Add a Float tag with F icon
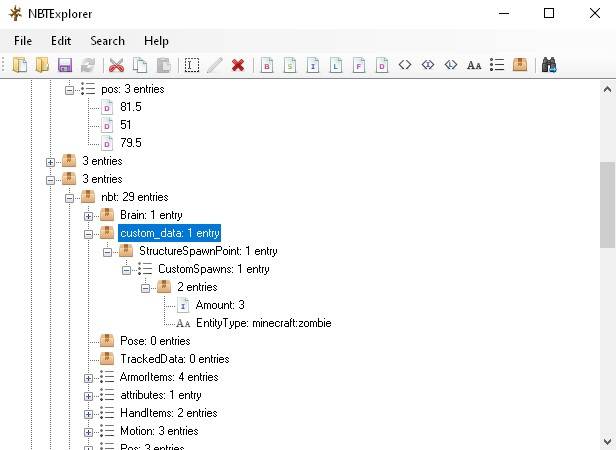Screen dimensions: 616x450 tap(359, 65)
